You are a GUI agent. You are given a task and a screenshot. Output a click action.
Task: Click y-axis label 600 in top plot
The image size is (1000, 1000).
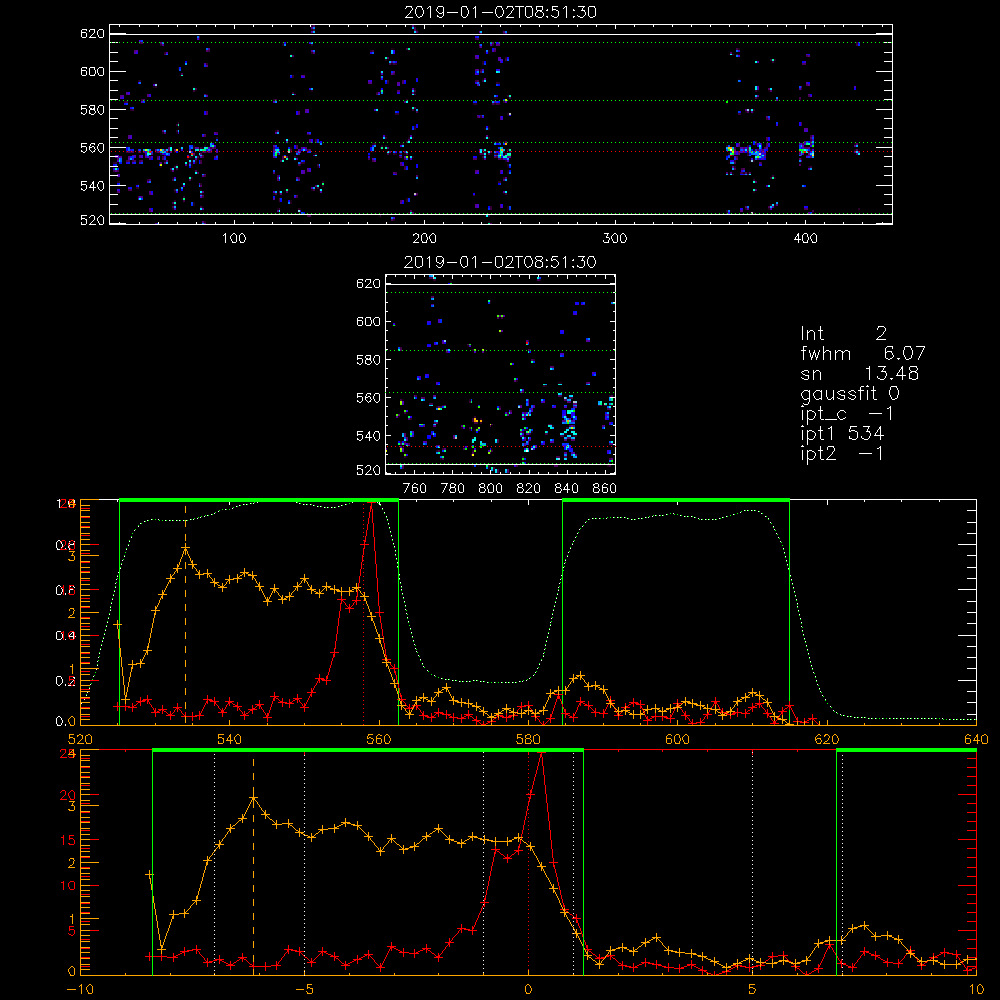pos(92,71)
